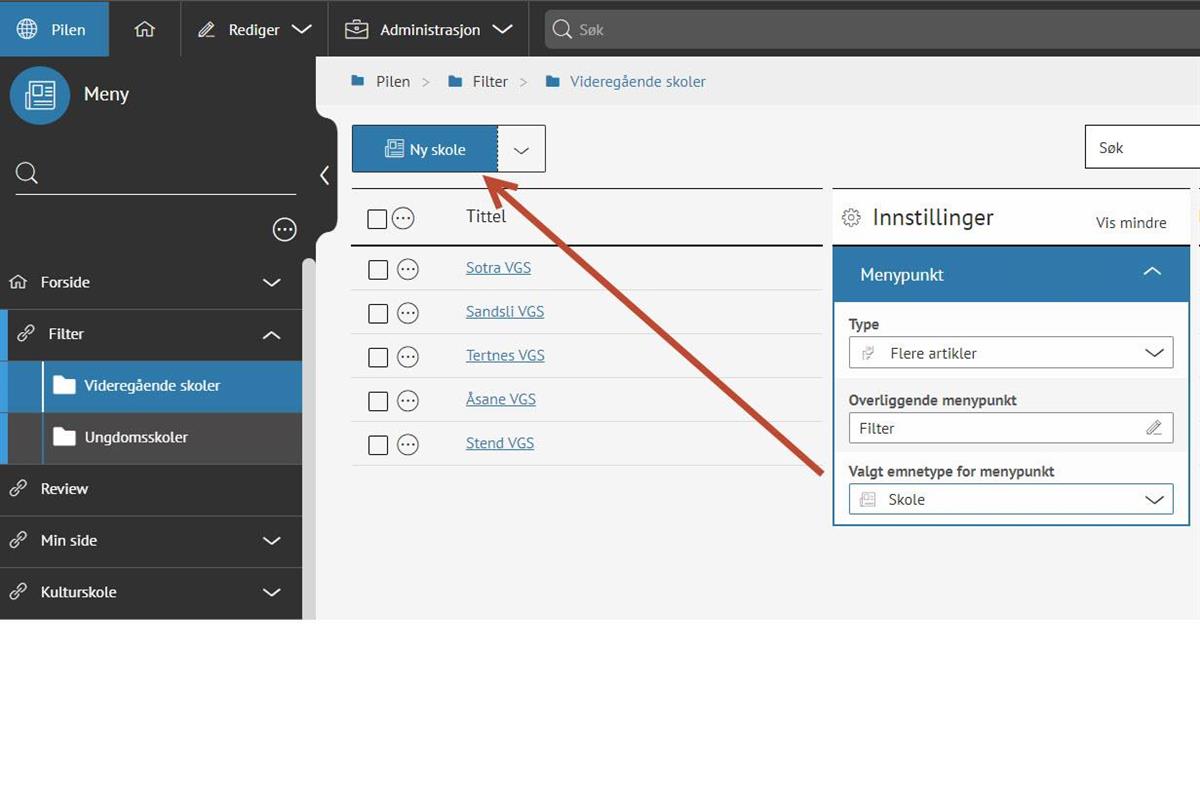Image resolution: width=1200 pixels, height=799 pixels.
Task: Click the Innstillinger gear icon
Action: click(851, 217)
